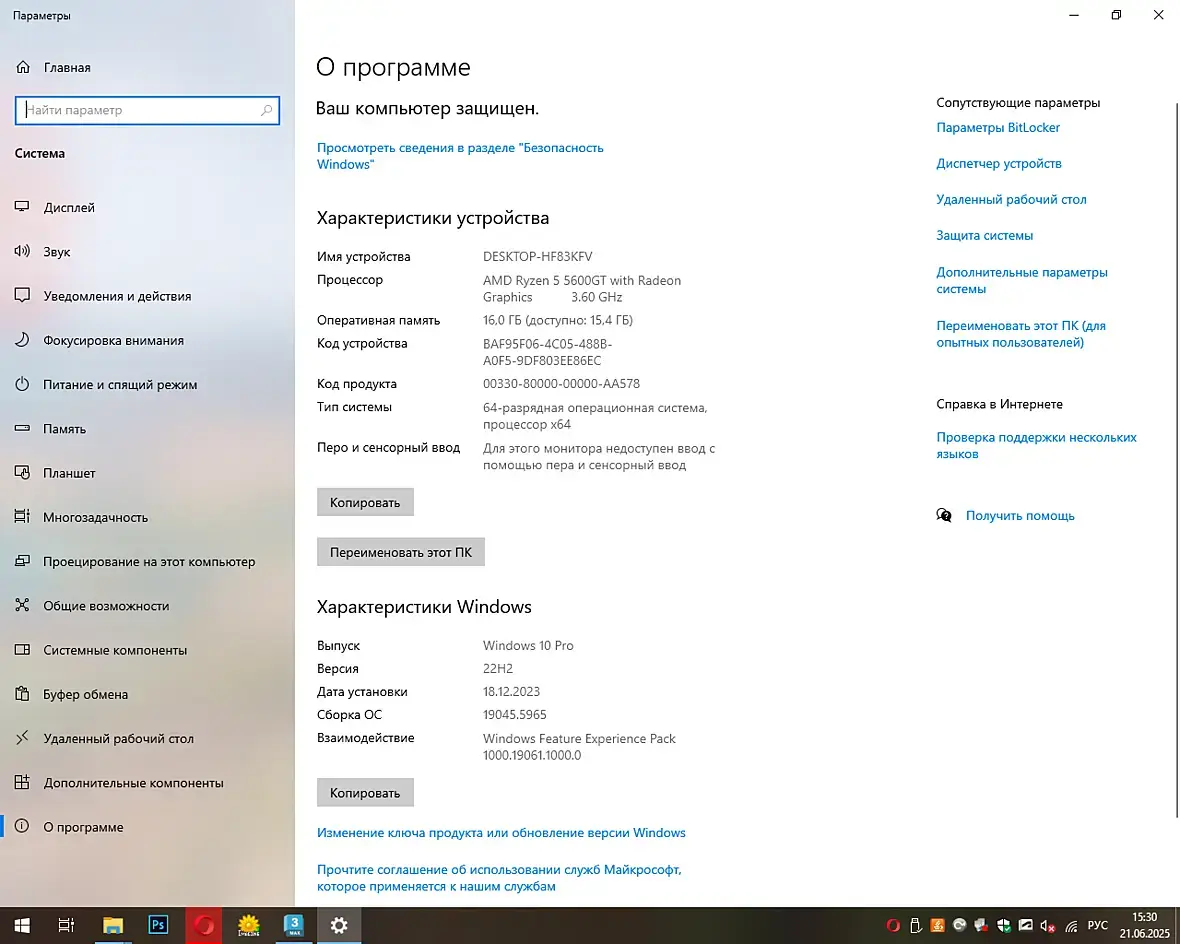Open Буфер обмена settings

(x=71, y=694)
